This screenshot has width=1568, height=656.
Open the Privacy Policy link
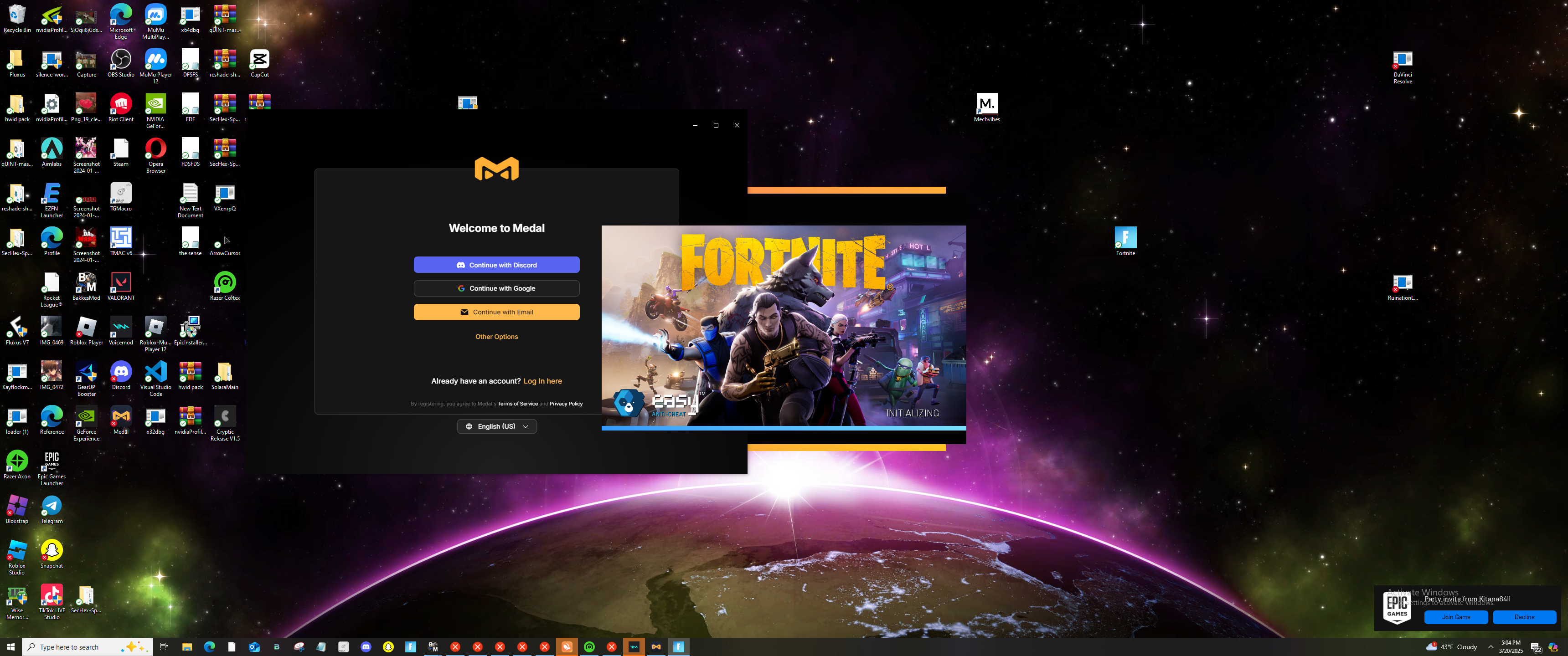point(566,404)
